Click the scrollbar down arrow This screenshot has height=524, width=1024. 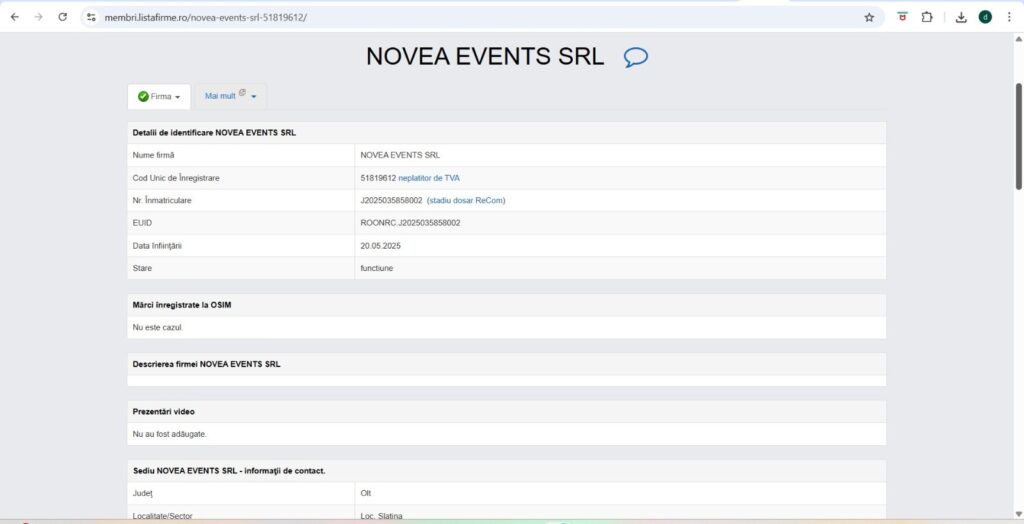point(1018,514)
